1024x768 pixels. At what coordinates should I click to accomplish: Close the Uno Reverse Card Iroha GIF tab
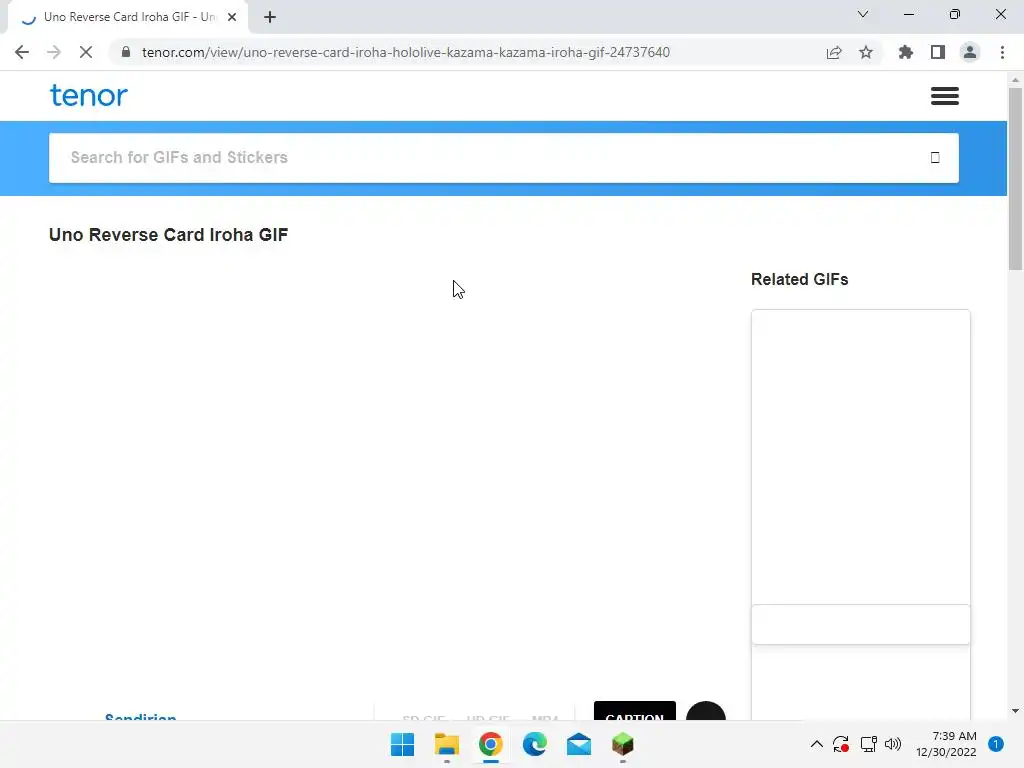click(232, 17)
